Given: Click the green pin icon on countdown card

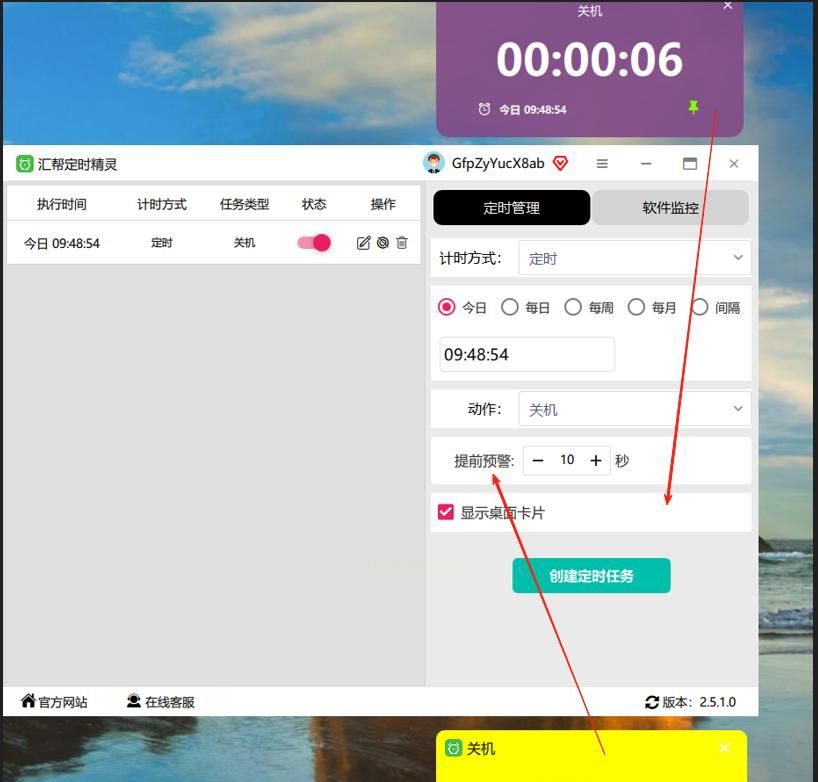Looking at the screenshot, I should click(693, 107).
